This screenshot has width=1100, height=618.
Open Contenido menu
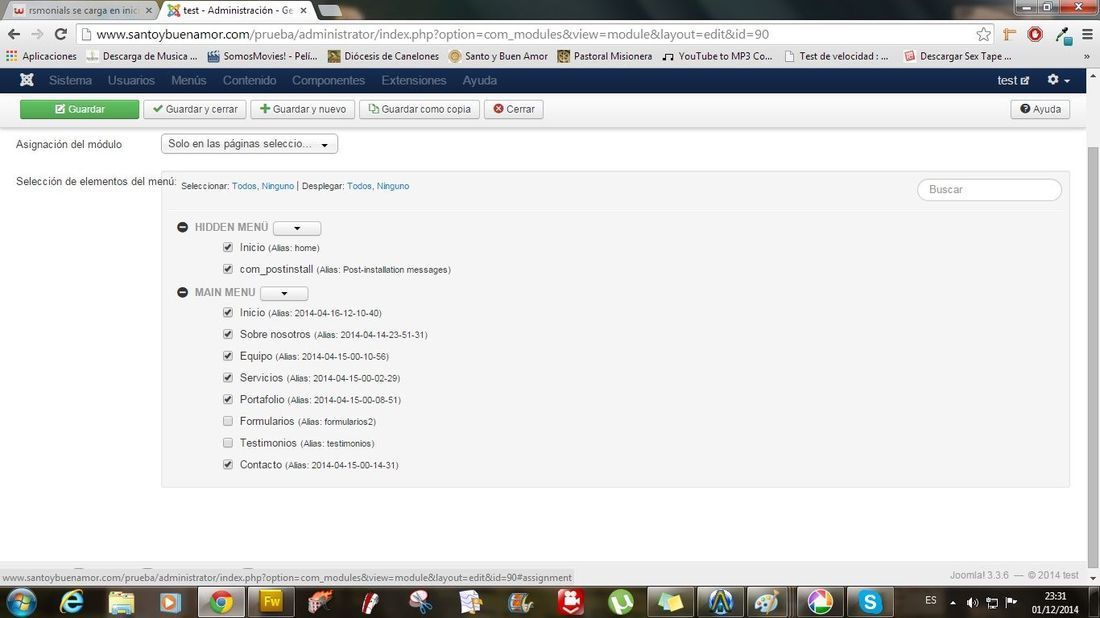click(x=249, y=80)
